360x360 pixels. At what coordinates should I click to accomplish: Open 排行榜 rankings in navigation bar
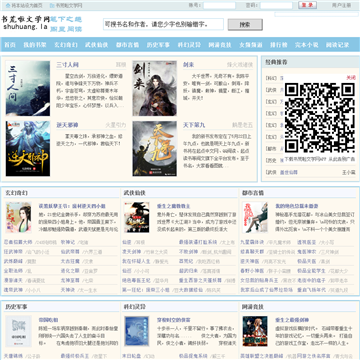279,45
